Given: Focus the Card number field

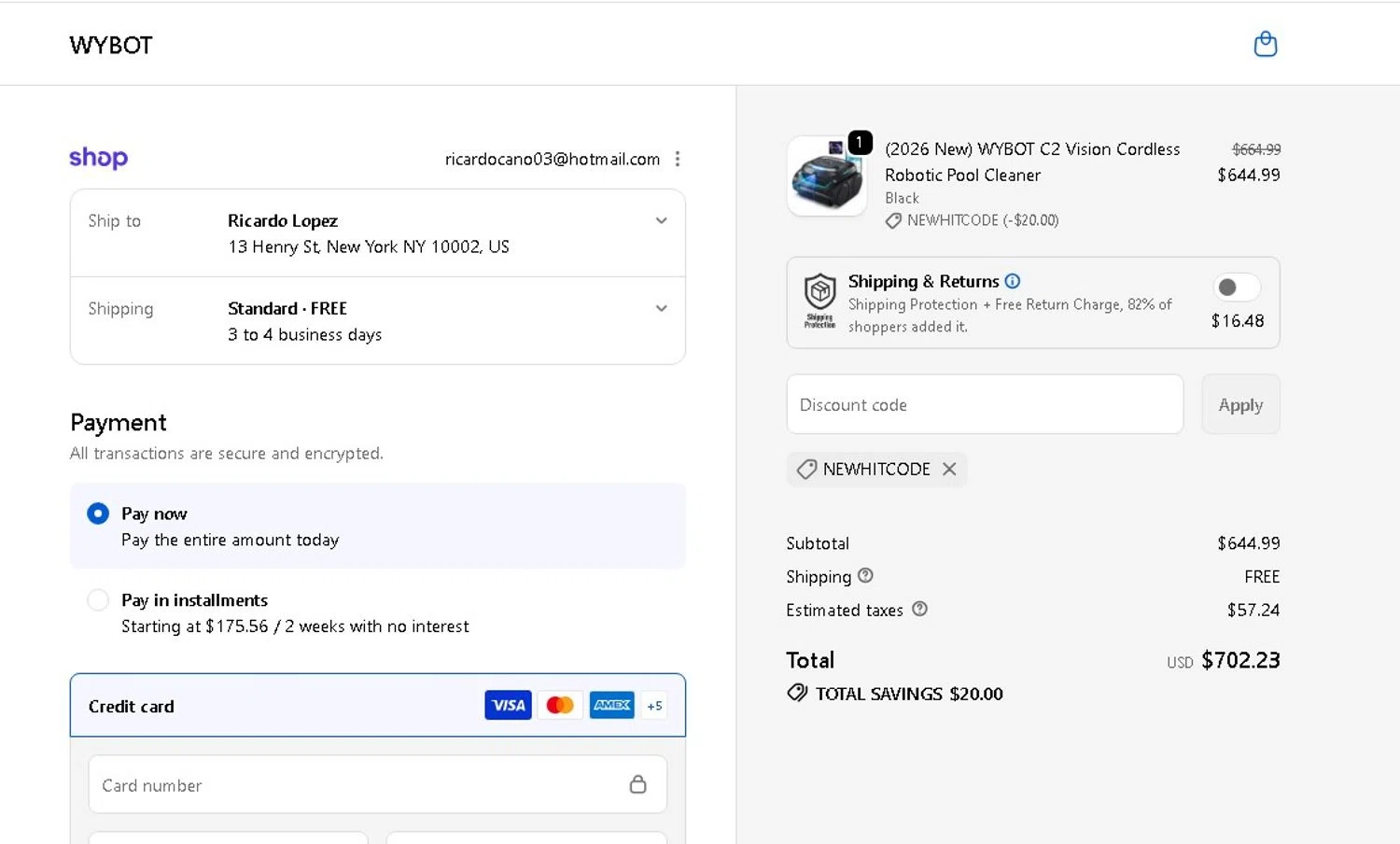Looking at the screenshot, I should point(378,784).
